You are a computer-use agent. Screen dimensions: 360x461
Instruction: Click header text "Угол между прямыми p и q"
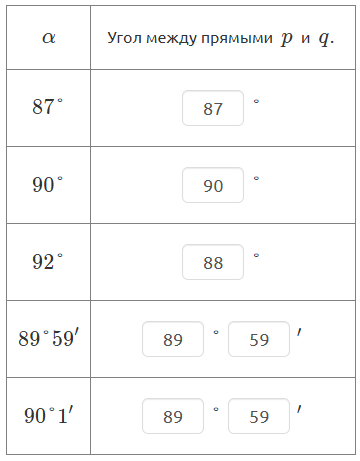(x=221, y=39)
